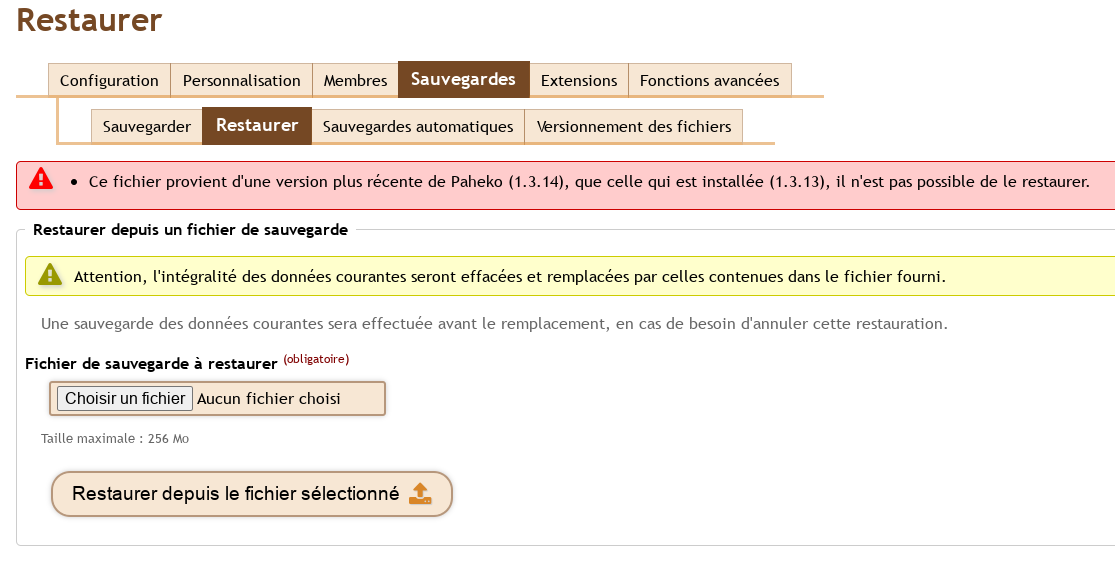This screenshot has width=1115, height=564.
Task: Click the Restaurer page heading
Action: pyautogui.click(x=89, y=20)
